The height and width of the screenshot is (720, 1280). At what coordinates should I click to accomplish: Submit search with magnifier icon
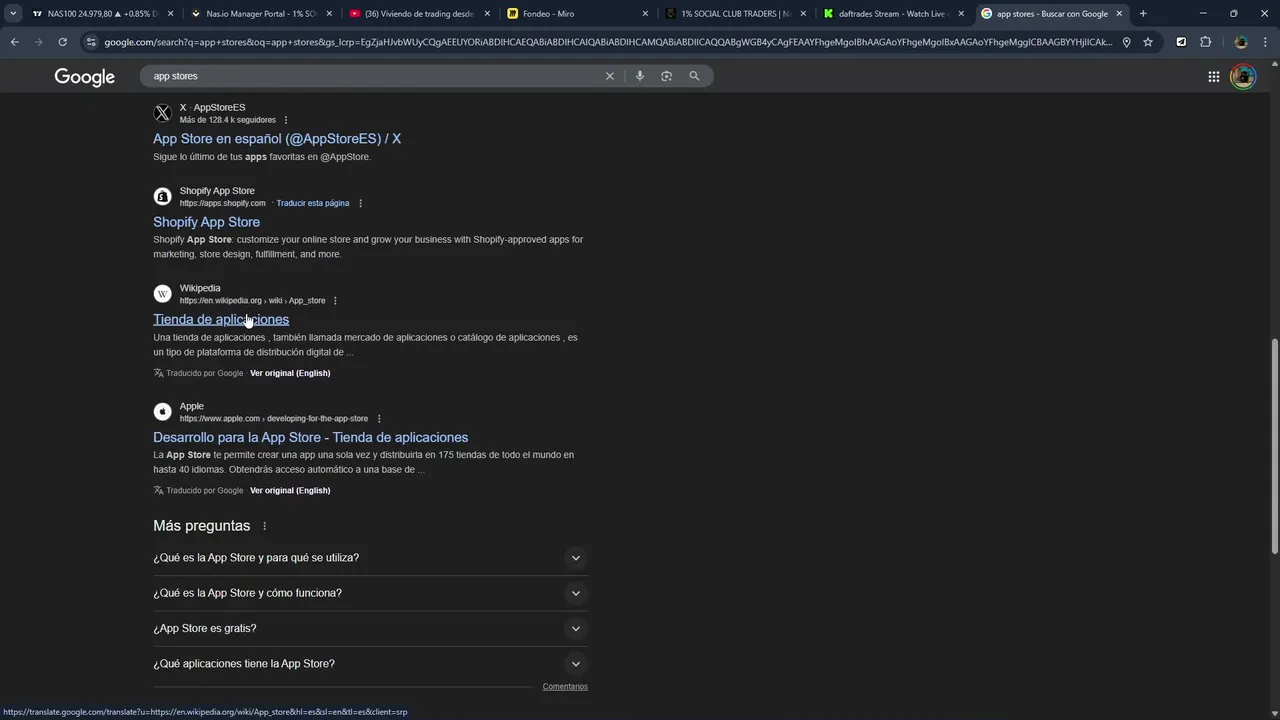(x=694, y=76)
